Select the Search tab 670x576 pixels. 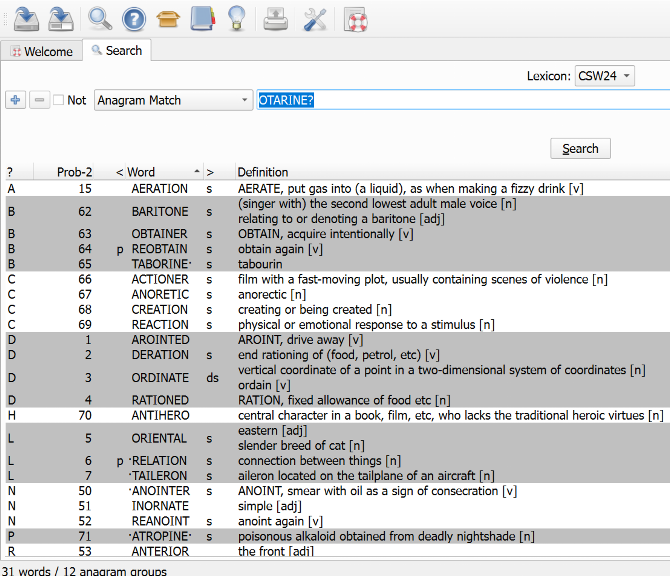tap(116, 50)
